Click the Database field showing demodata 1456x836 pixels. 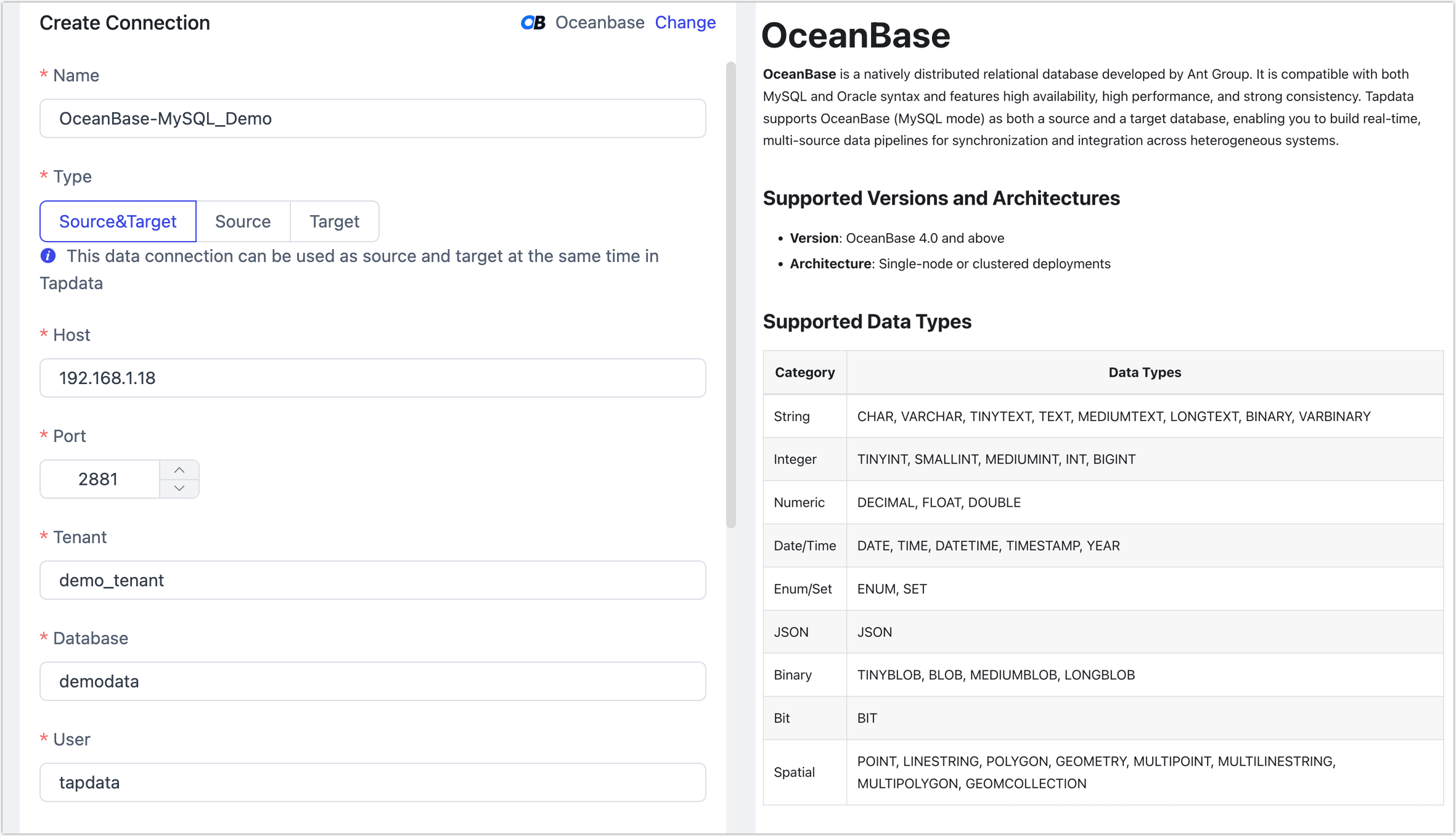click(x=372, y=681)
